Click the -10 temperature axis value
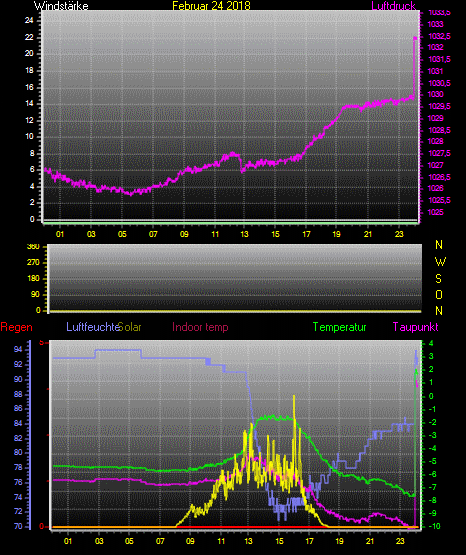The width and height of the screenshot is (466, 555). [x=434, y=526]
